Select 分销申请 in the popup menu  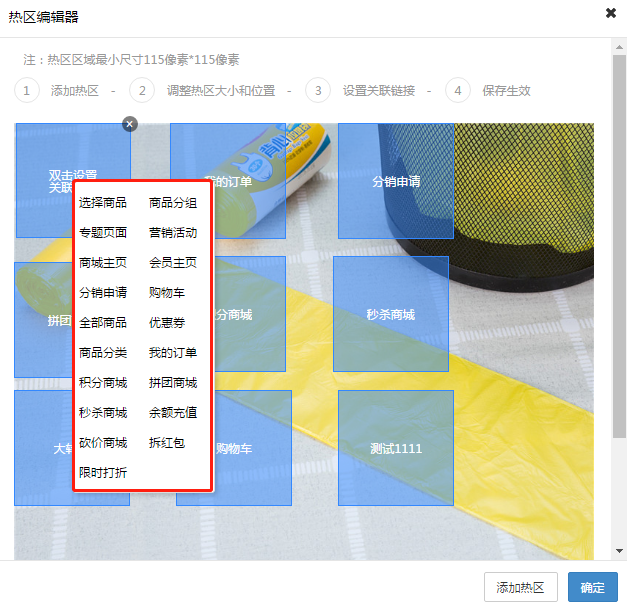[x=103, y=293]
